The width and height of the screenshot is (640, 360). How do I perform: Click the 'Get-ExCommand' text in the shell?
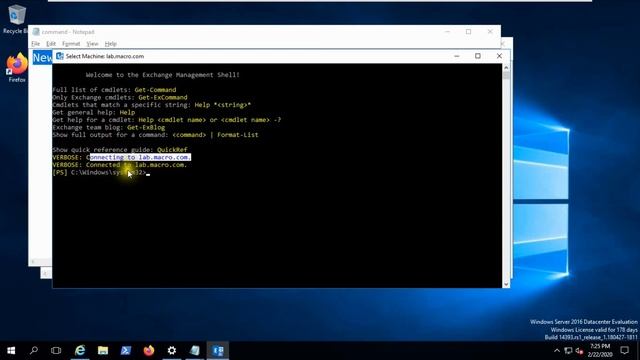click(x=163, y=97)
